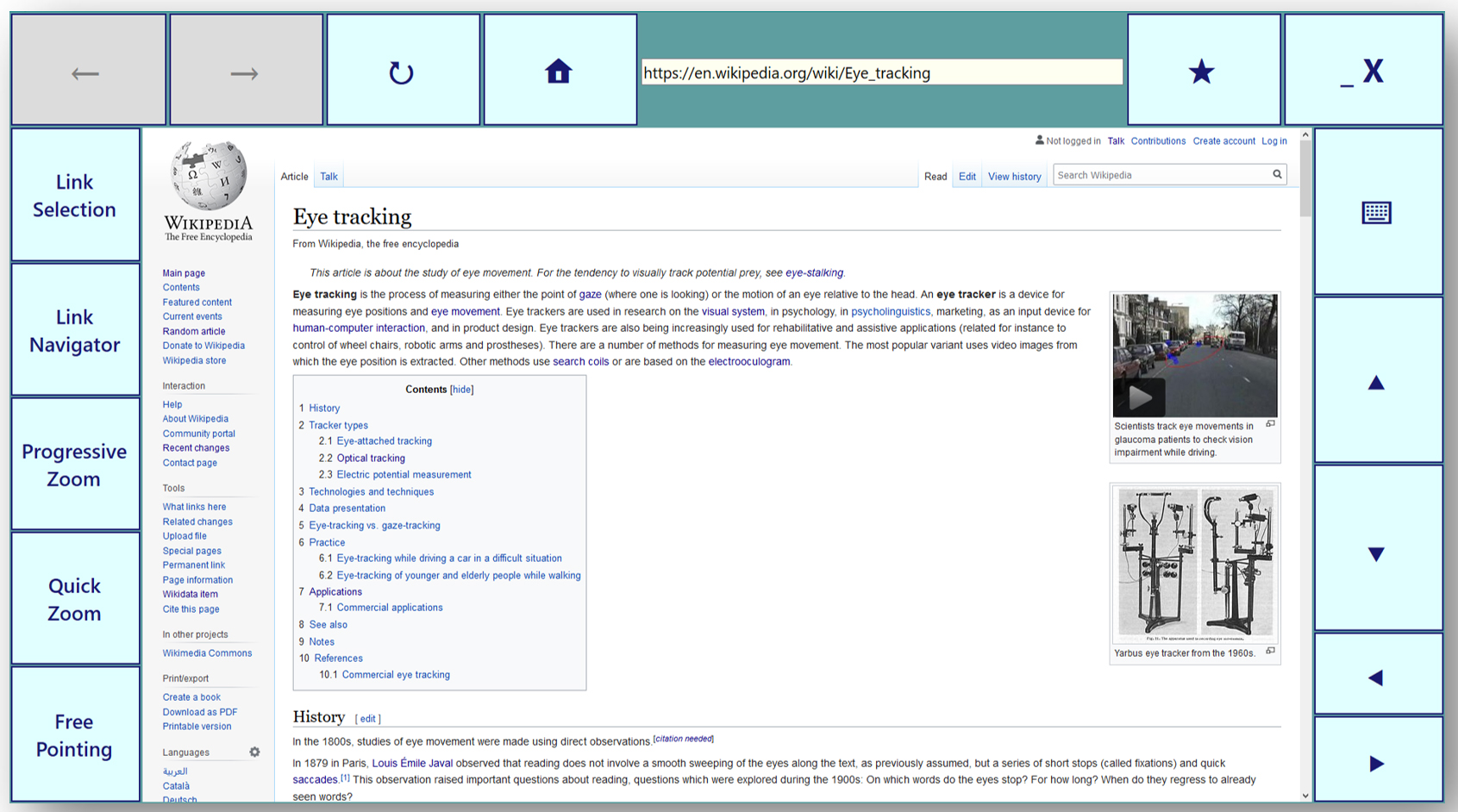Jump to the References section
The width and height of the screenshot is (1458, 812).
pos(338,659)
